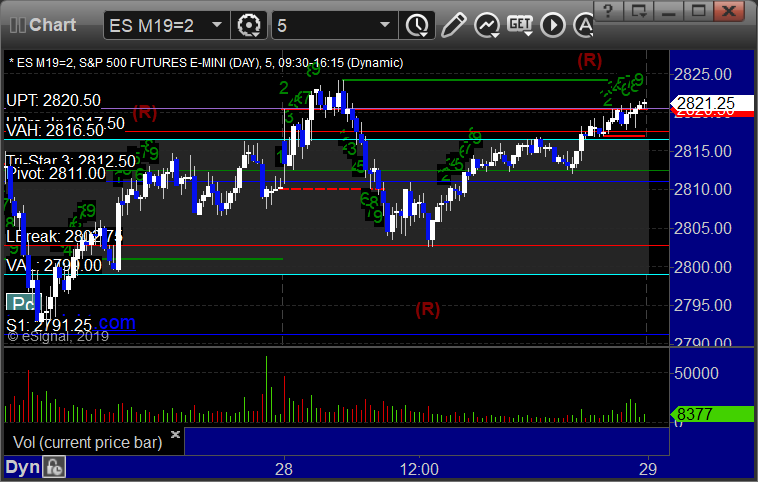Open the studies line-chart icon
758x482 pixels.
[x=486, y=23]
